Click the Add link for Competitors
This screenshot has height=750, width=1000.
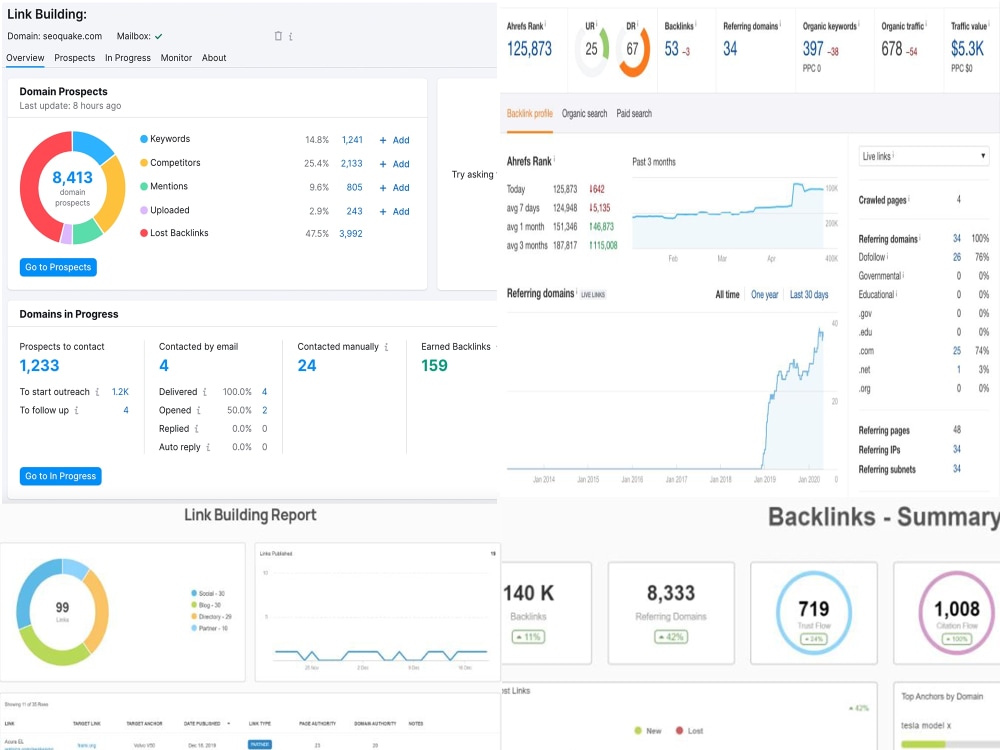pyautogui.click(x=401, y=164)
